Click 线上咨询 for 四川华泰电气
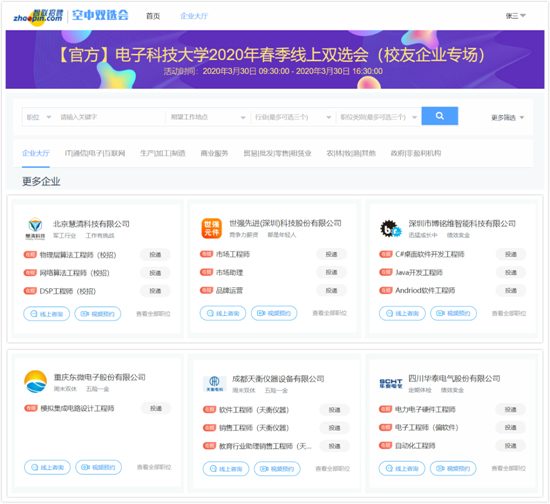The width and height of the screenshot is (550, 504). (402, 468)
